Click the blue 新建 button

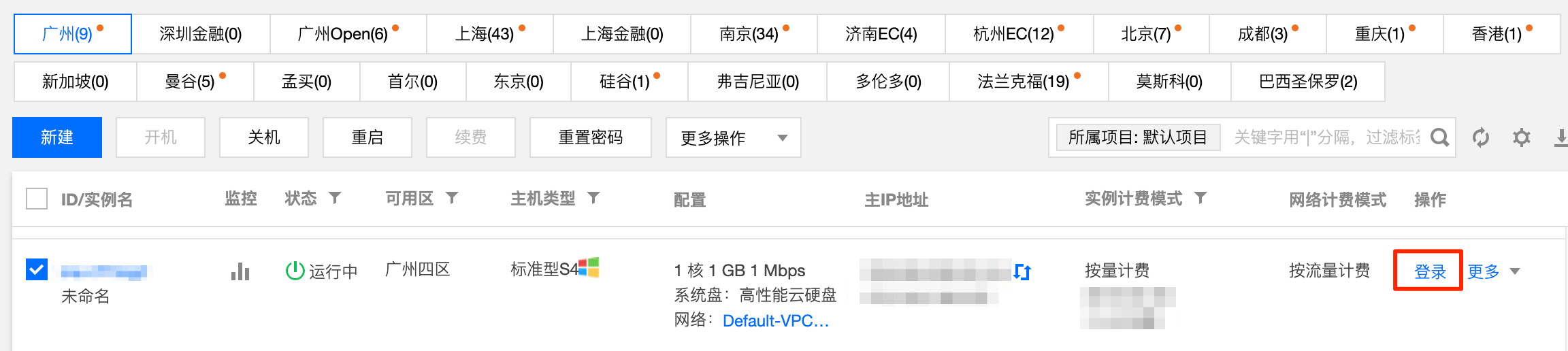coord(57,137)
